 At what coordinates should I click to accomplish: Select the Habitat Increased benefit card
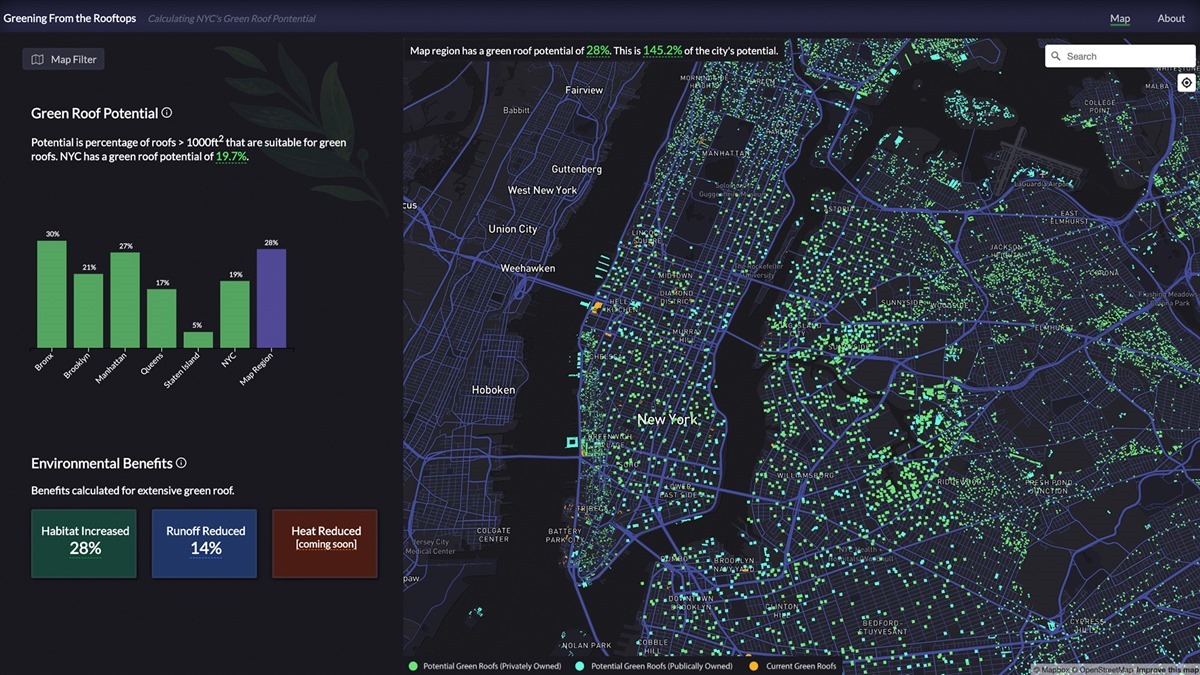[x=85, y=543]
